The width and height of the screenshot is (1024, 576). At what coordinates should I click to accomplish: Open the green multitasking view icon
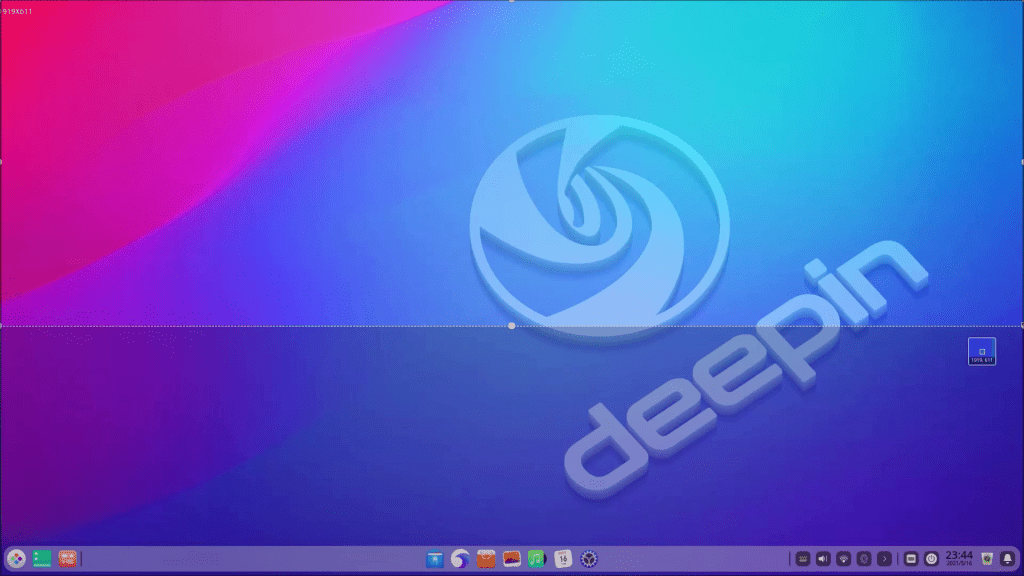click(42, 559)
